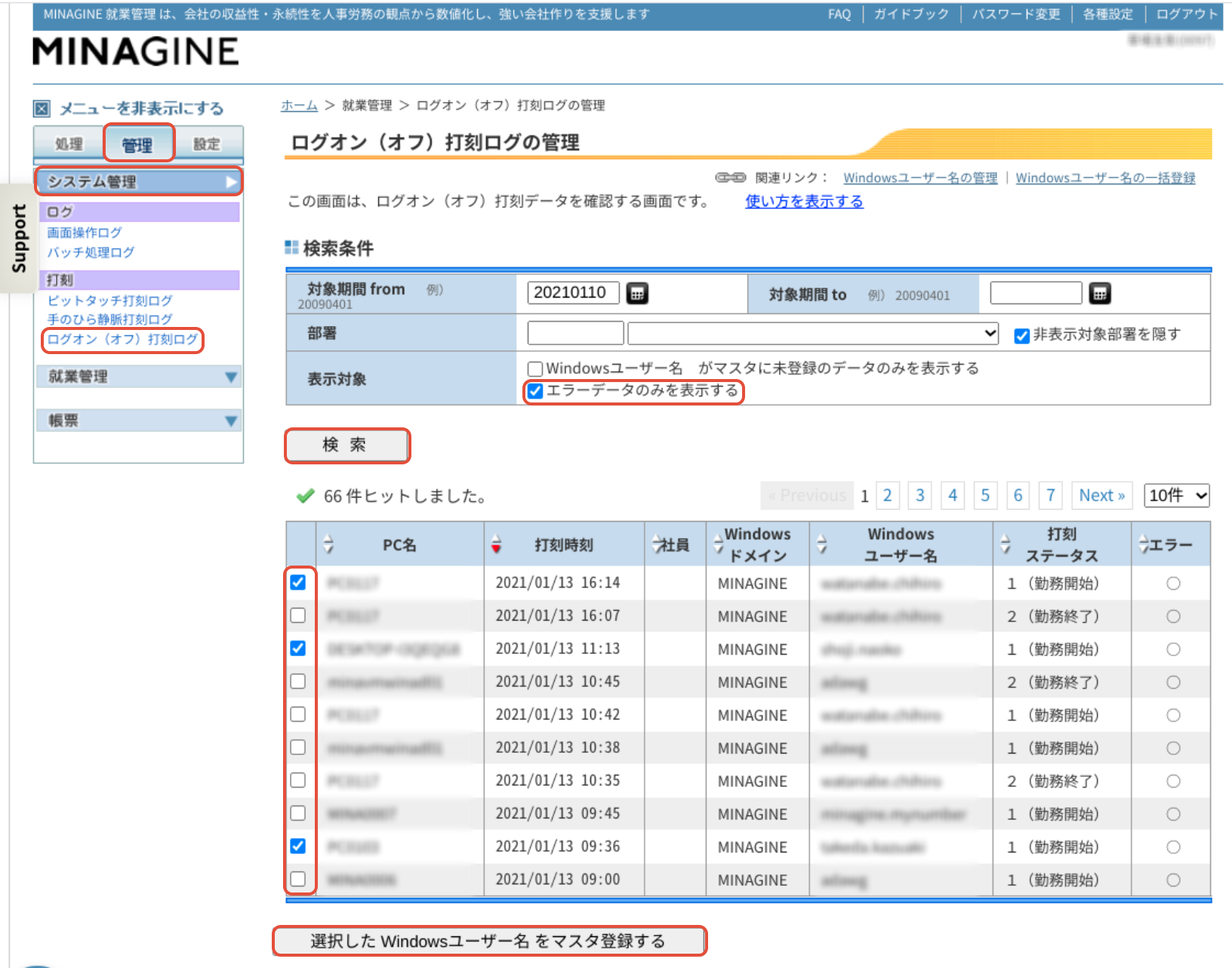Open the 部署 dropdown list
1232x968 pixels.
pos(814,333)
